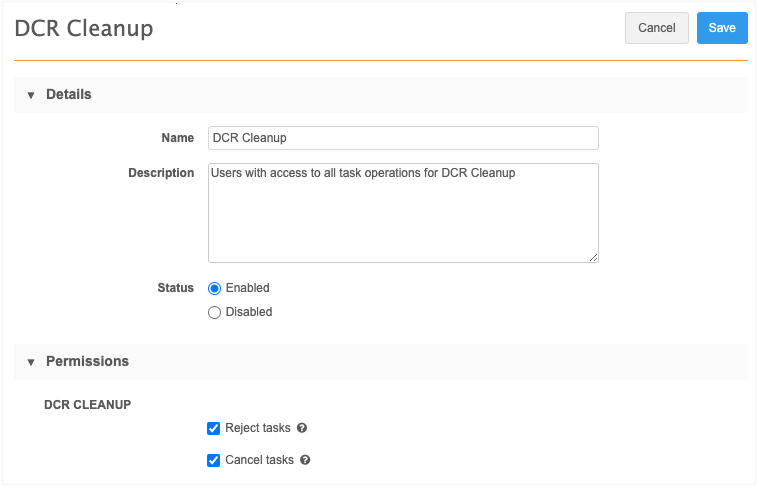This screenshot has height=488, width=759.
Task: Select the Enabled status radio button
Action: point(214,288)
